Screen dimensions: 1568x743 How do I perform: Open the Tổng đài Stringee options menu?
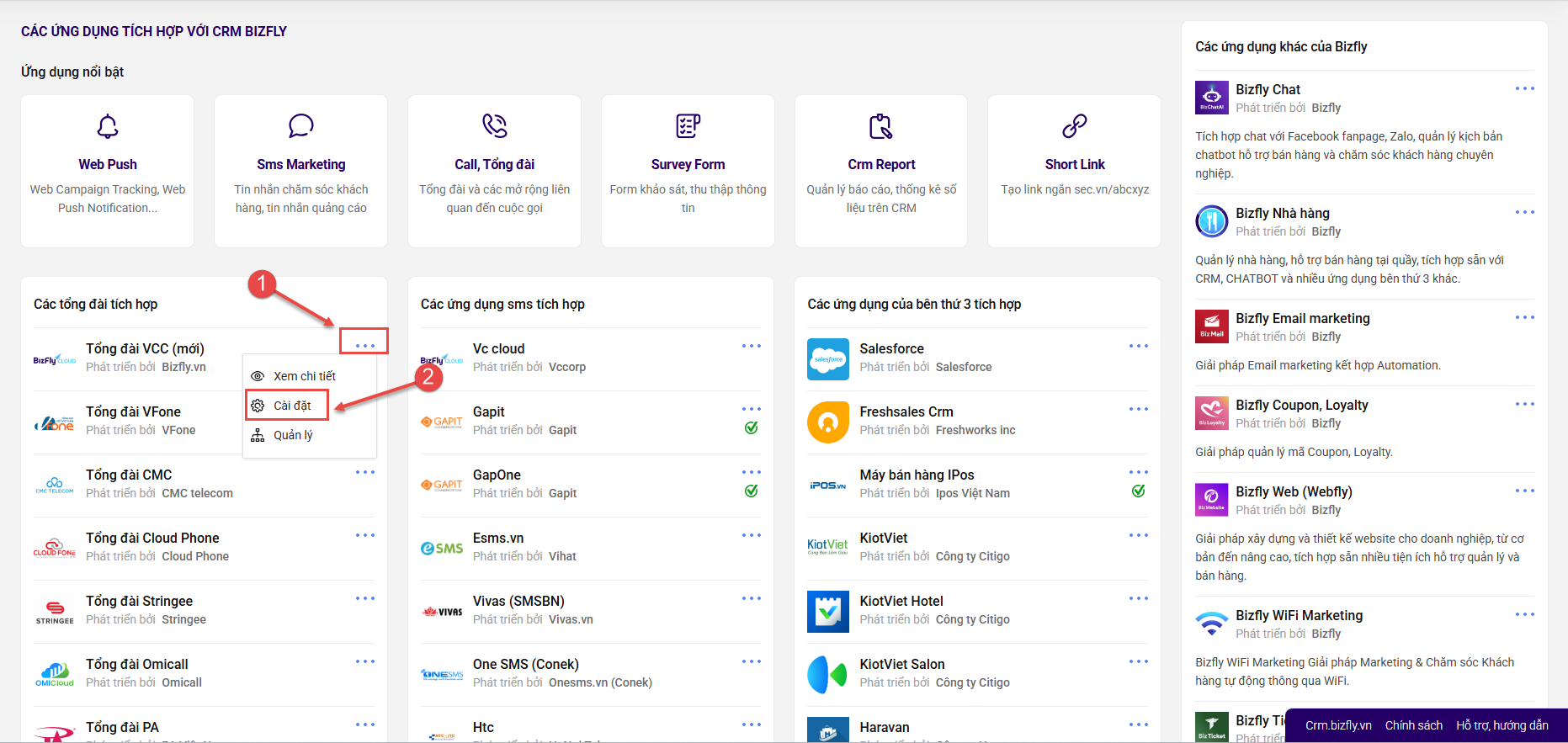tap(365, 598)
